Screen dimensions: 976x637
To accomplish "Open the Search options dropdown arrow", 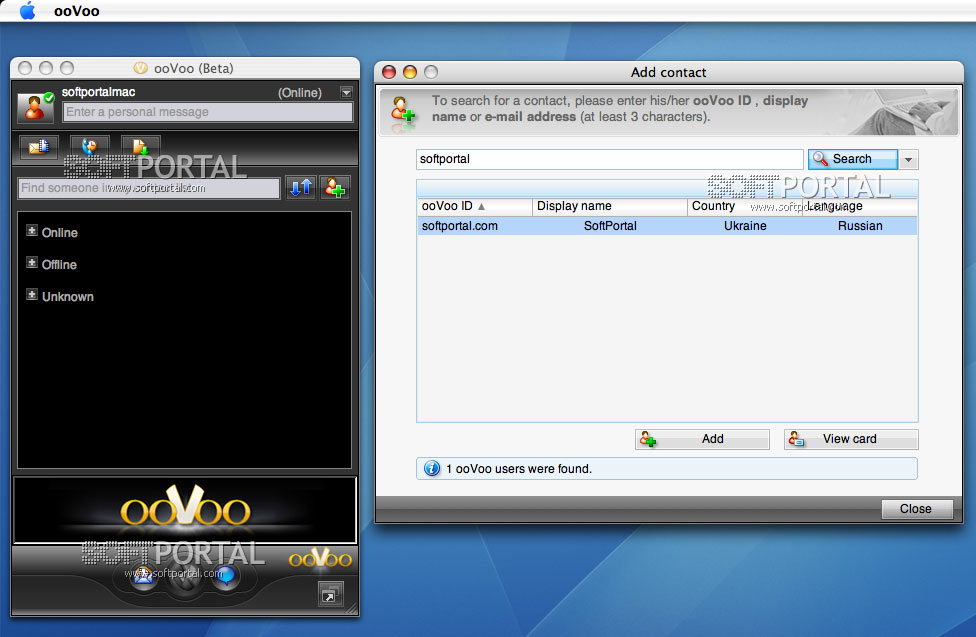I will [909, 159].
